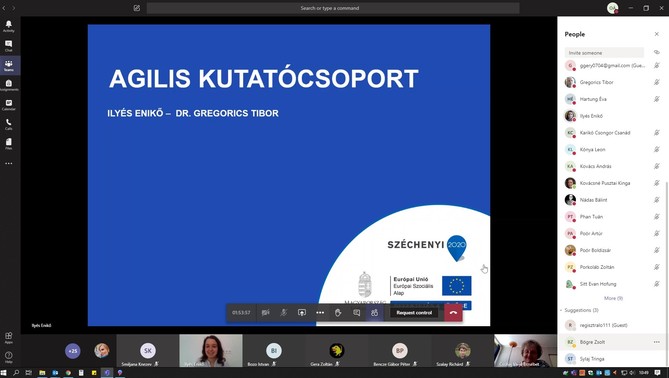The image size is (669, 378).
Task: Open the share screen tray icon
Action: 302,313
